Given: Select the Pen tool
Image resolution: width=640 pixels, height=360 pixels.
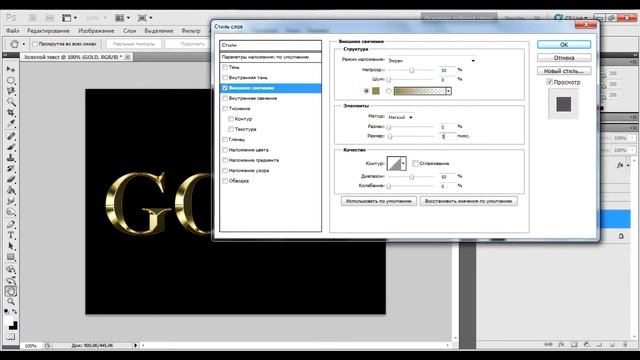Looking at the screenshot, I should tap(11, 224).
